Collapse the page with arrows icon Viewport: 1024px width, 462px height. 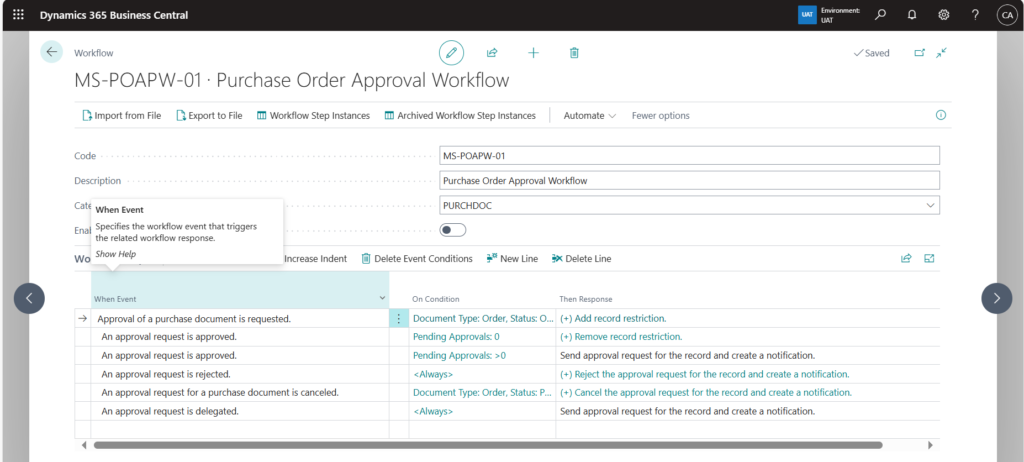point(941,53)
